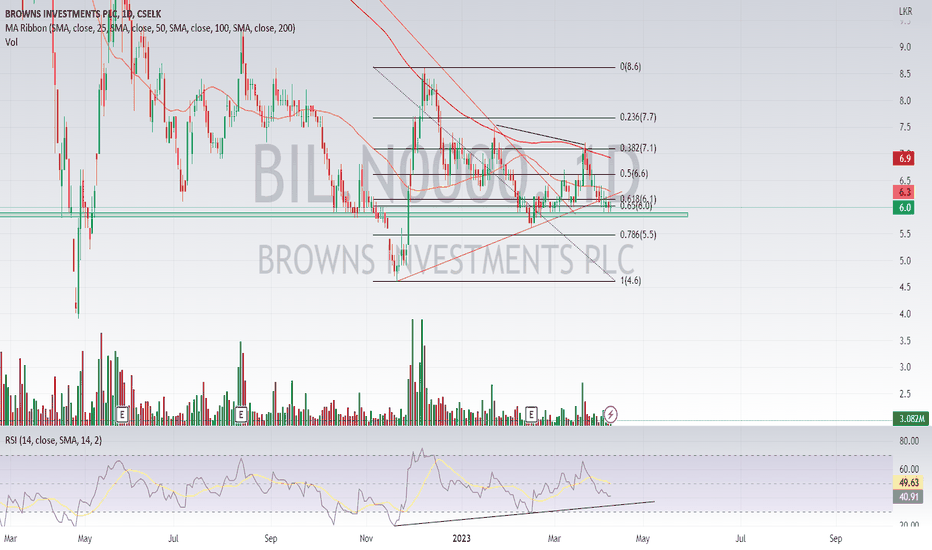Click the red 6.9 price label
Screen dimensions: 932x550
[905, 158]
